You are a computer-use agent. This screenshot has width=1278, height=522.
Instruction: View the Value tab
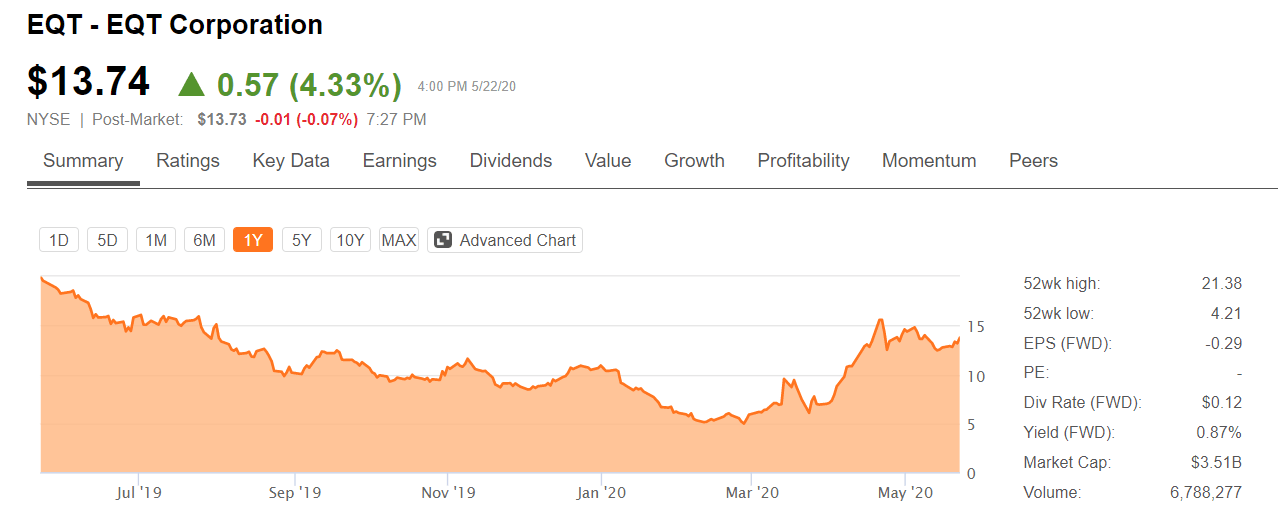pos(608,161)
